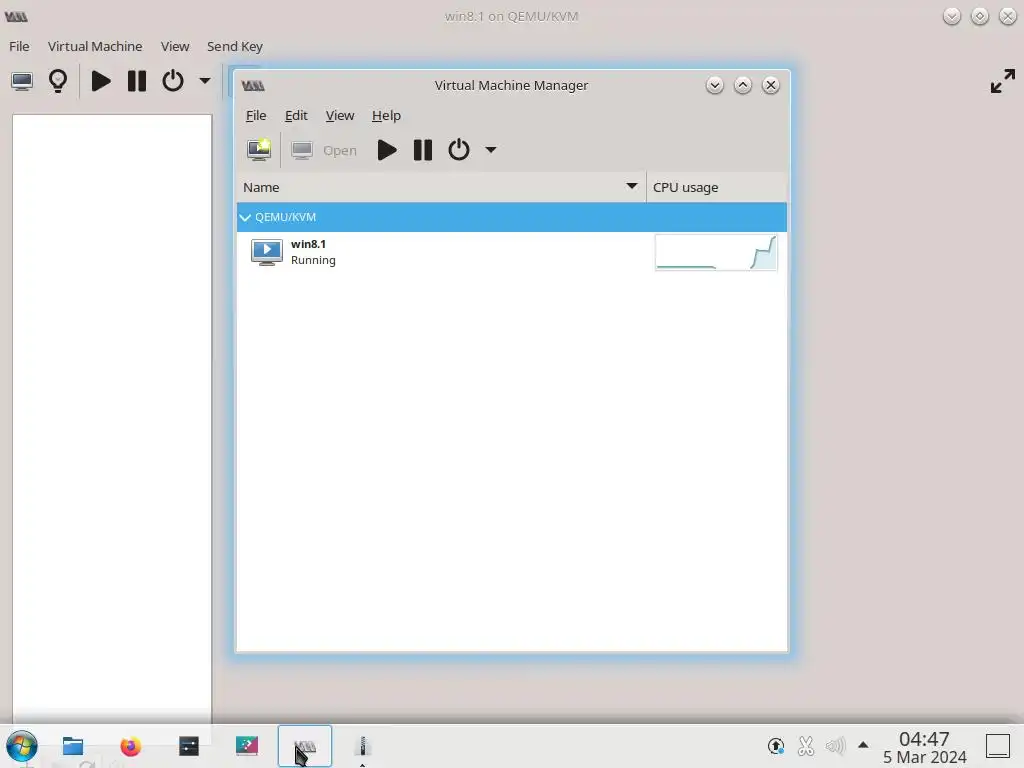Click the Run button in the win8.1 window toolbar
Image resolution: width=1024 pixels, height=768 pixels.
pyautogui.click(x=101, y=82)
